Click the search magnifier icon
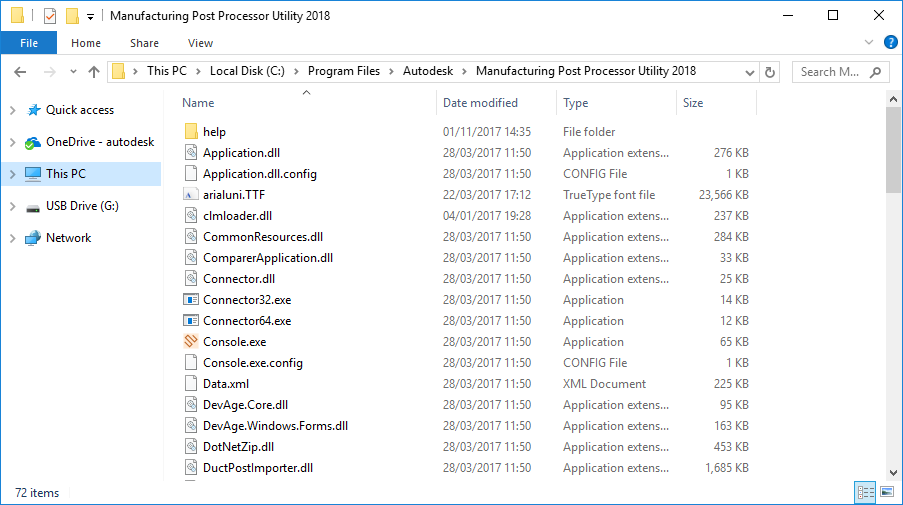 pyautogui.click(x=875, y=72)
